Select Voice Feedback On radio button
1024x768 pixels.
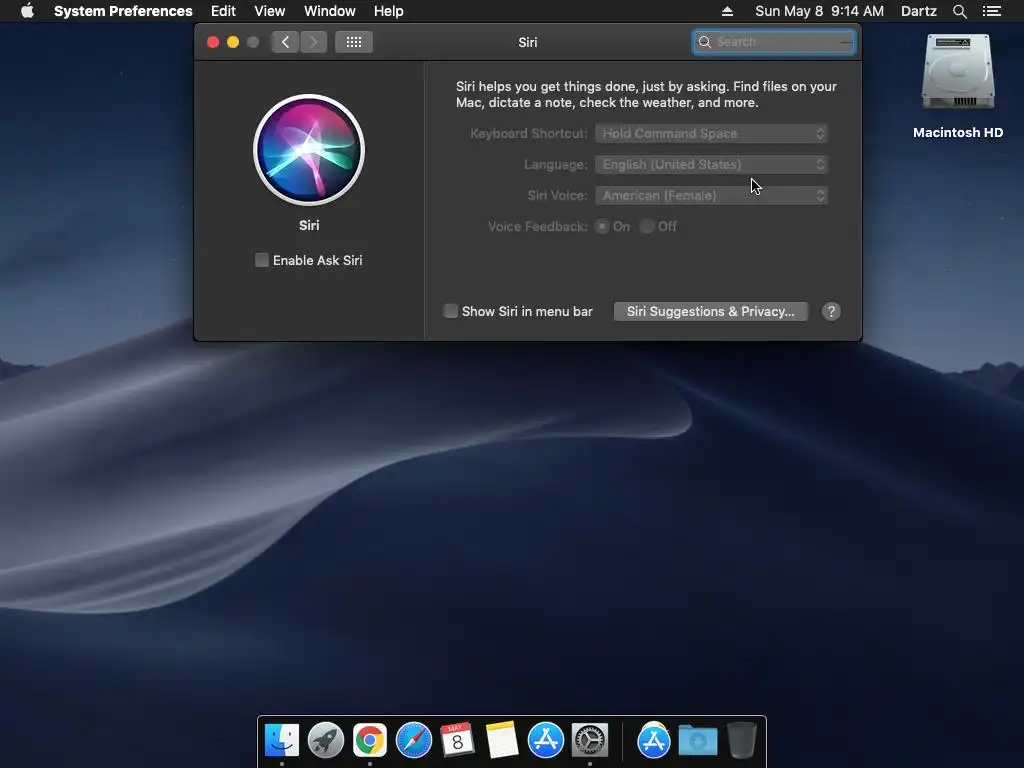(602, 226)
